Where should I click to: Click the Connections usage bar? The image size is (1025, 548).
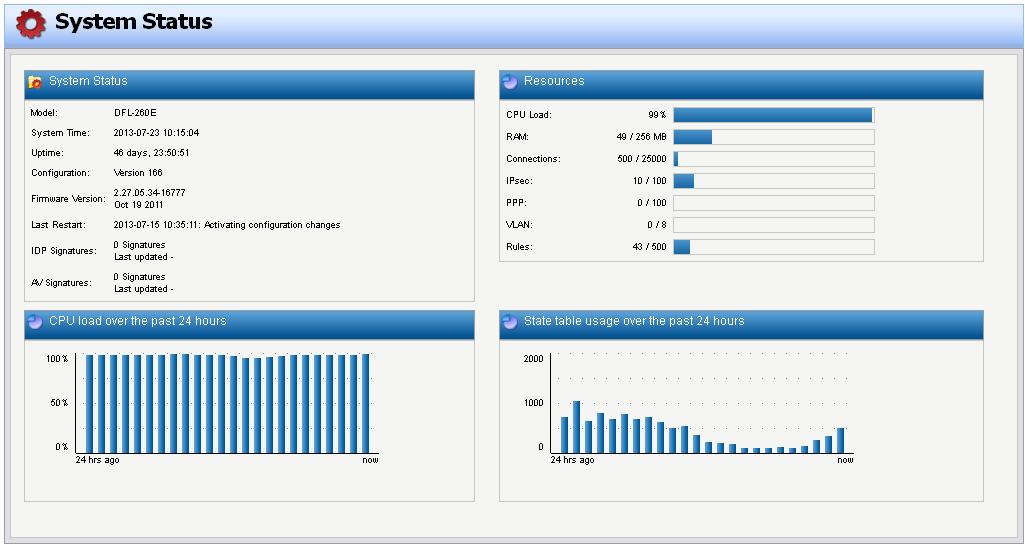pos(773,159)
